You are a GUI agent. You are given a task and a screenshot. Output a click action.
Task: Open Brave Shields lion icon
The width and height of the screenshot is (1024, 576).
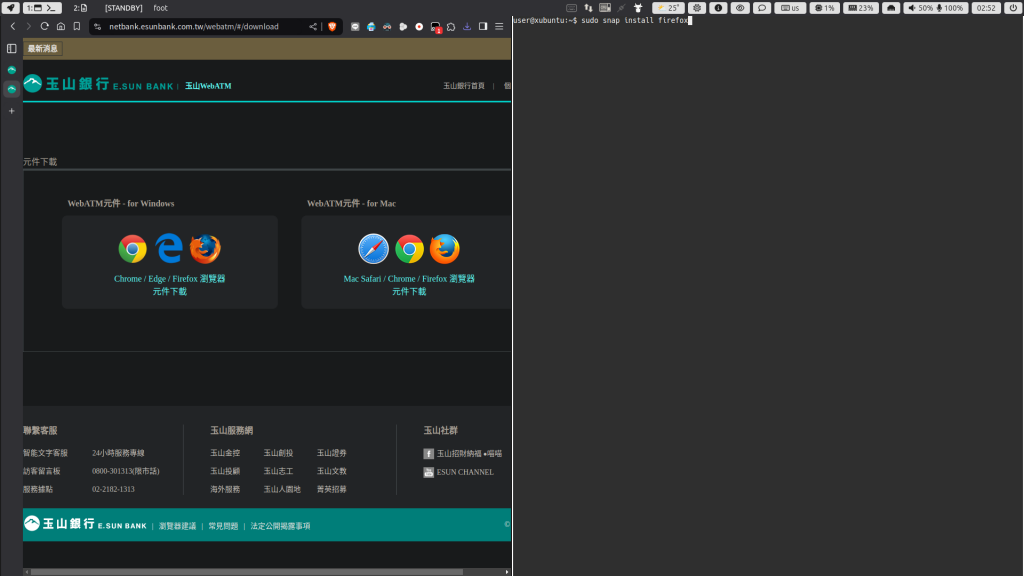(332, 27)
